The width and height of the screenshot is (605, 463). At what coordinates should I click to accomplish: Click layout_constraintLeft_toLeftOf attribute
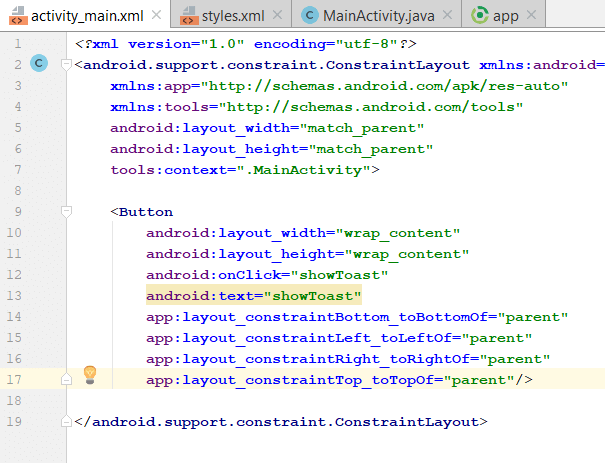point(339,338)
